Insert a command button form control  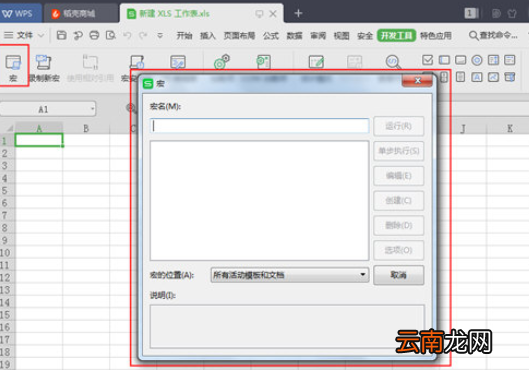461,60
